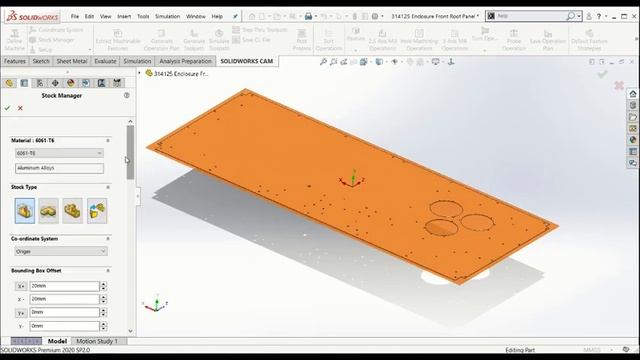Viewport: 640px width, 360px height.
Task: Open the Insert menu
Action: pyautogui.click(x=124, y=16)
